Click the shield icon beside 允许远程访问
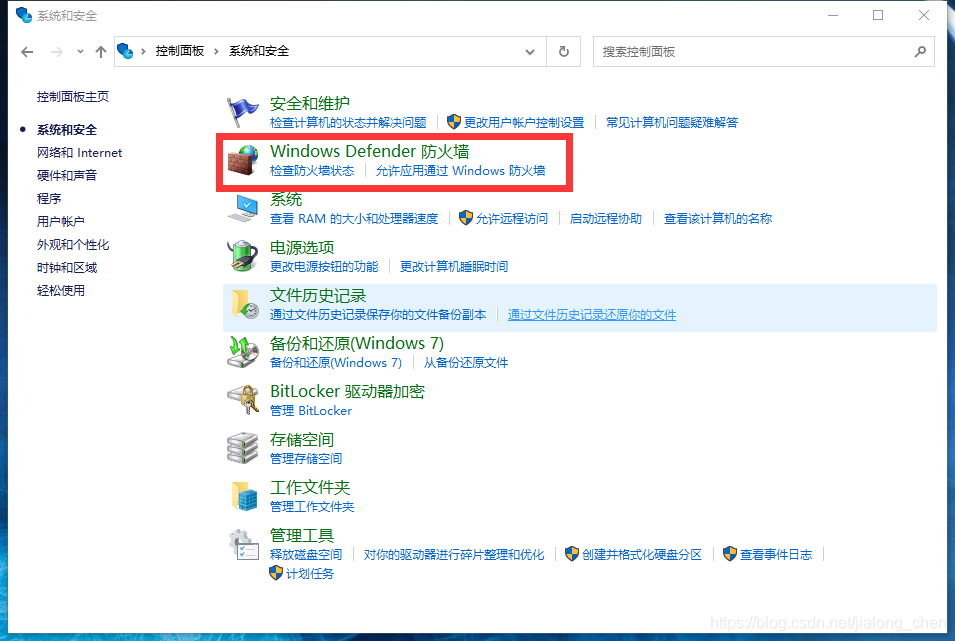Image resolution: width=955 pixels, height=641 pixels. point(466,218)
